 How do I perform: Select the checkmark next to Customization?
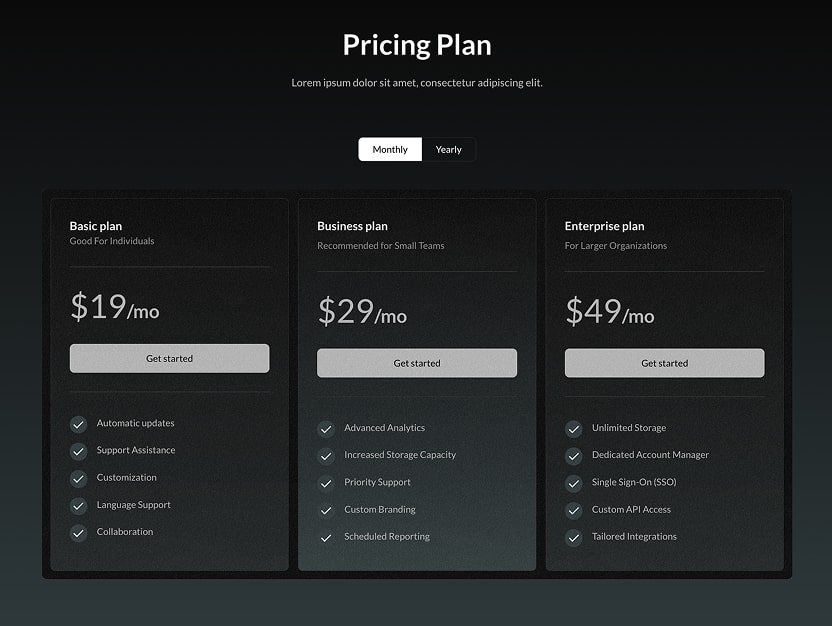78,478
